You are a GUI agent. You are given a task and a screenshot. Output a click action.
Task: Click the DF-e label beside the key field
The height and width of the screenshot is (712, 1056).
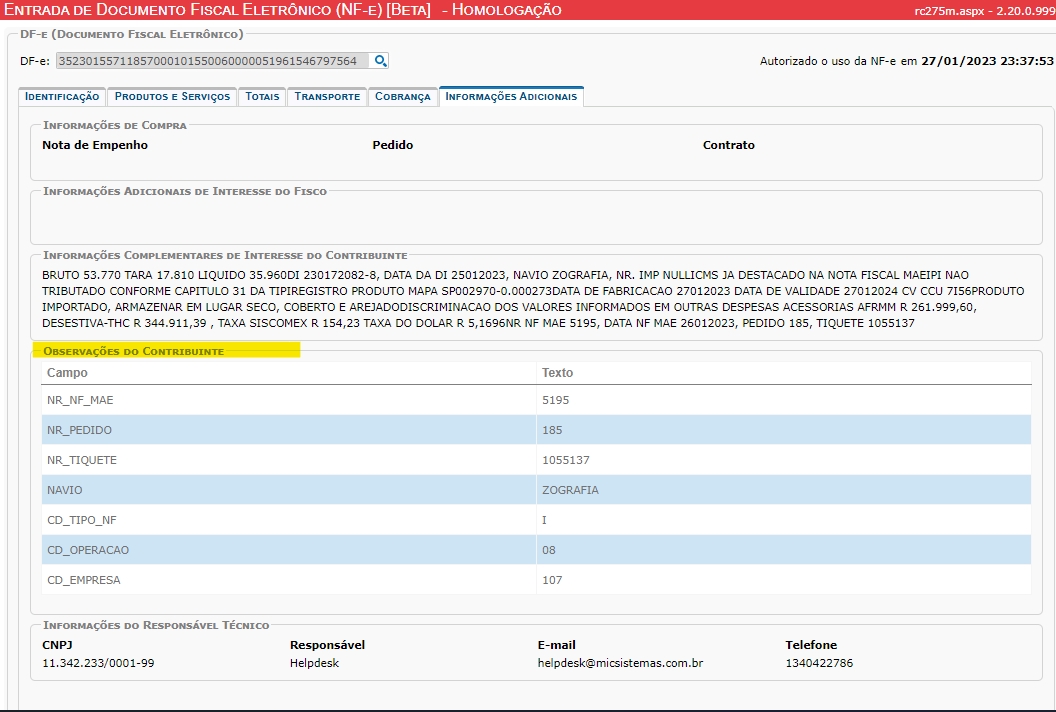[35, 61]
